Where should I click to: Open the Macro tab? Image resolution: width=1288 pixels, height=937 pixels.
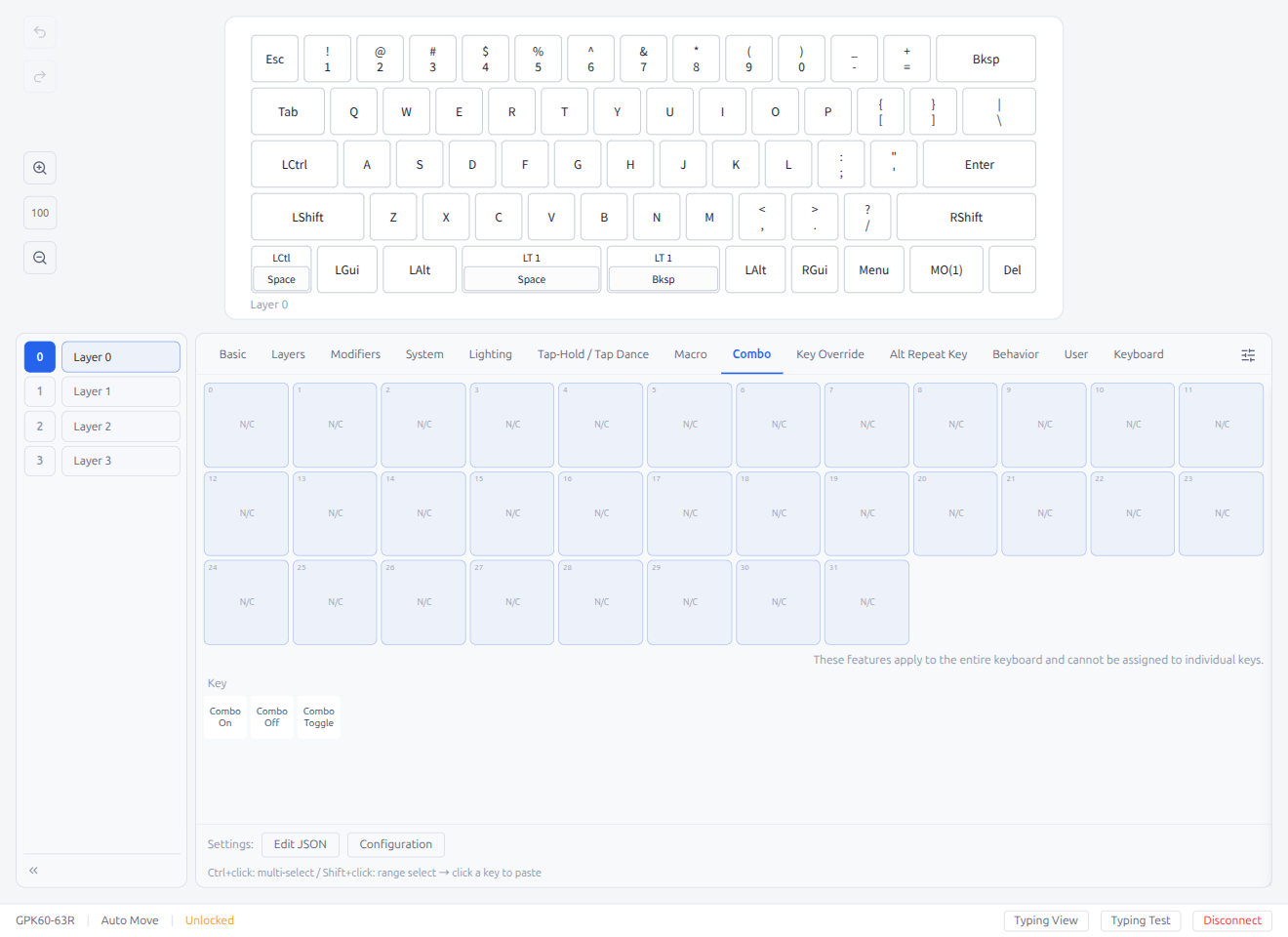[690, 354]
